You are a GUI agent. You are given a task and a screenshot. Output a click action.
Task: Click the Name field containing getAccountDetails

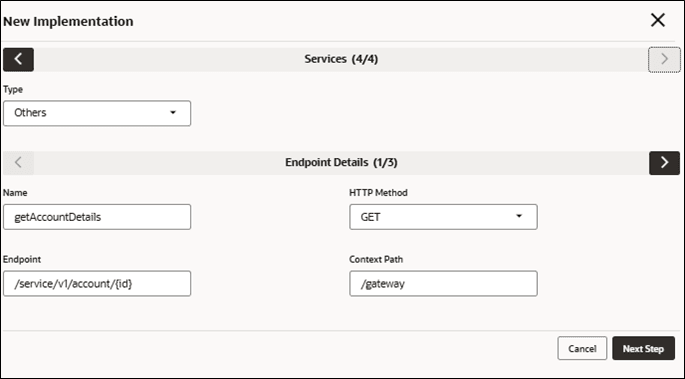[97, 217]
